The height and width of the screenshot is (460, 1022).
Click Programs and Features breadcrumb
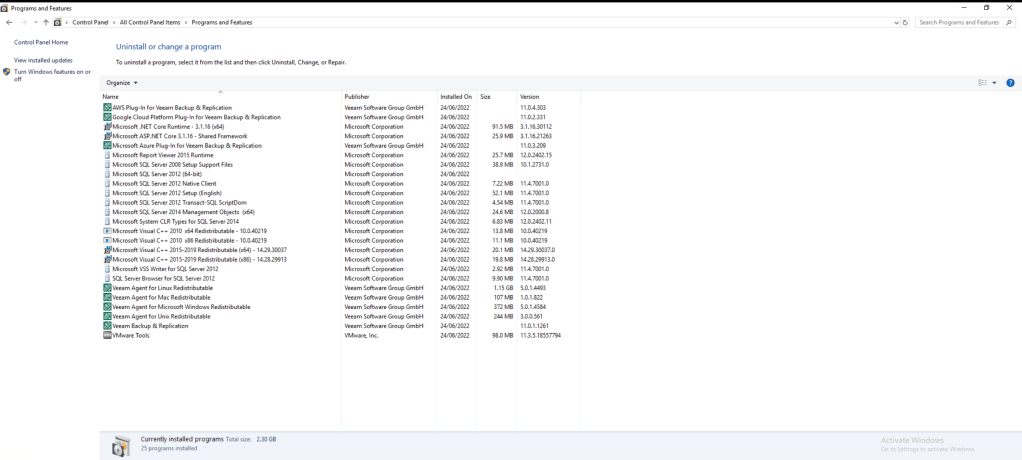pos(222,22)
